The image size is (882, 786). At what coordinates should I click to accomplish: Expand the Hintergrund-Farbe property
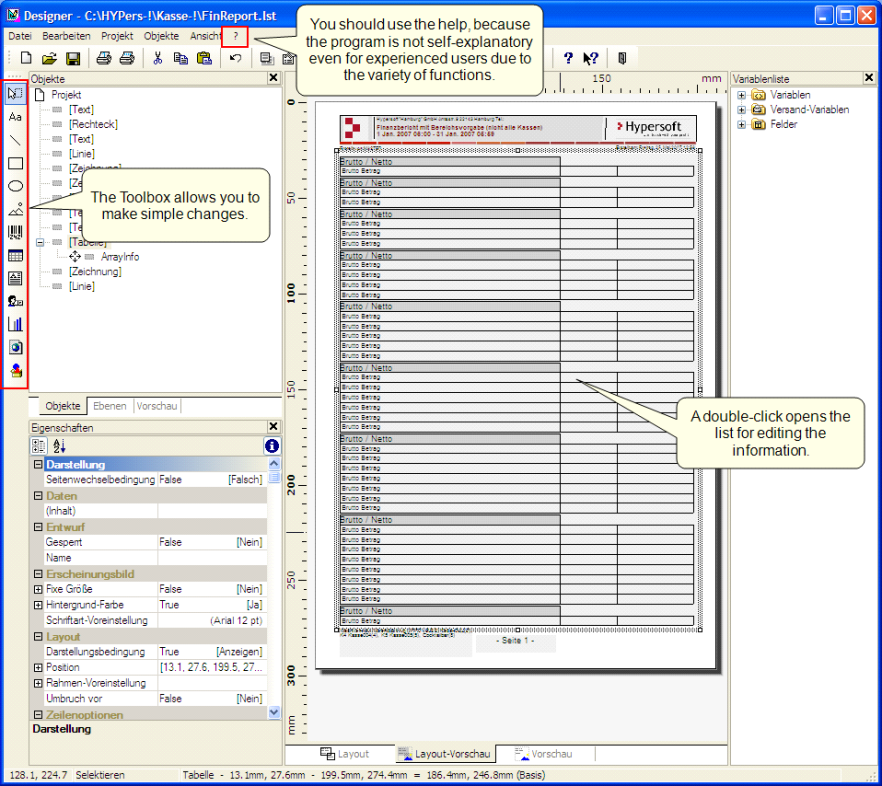[38, 605]
